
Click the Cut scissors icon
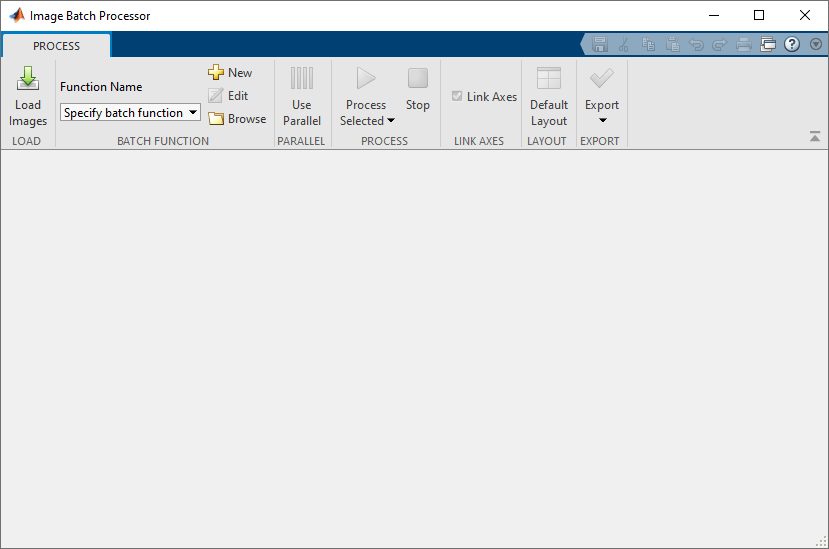(624, 44)
